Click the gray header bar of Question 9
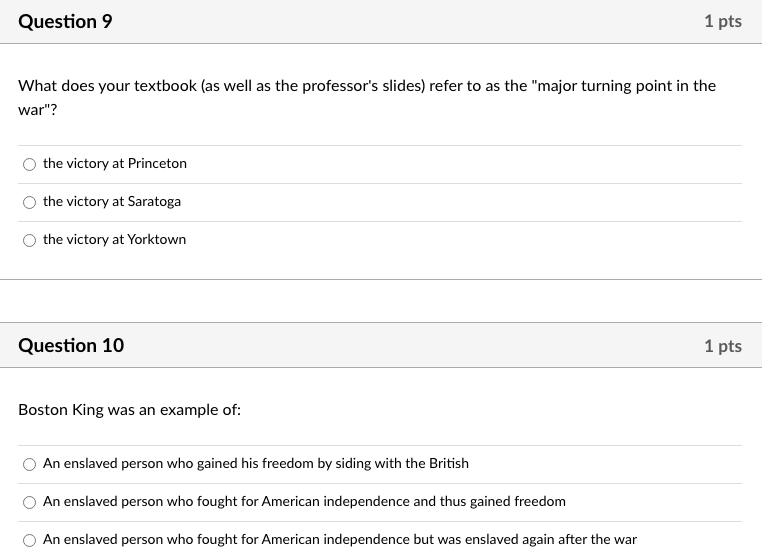 (x=400, y=21)
